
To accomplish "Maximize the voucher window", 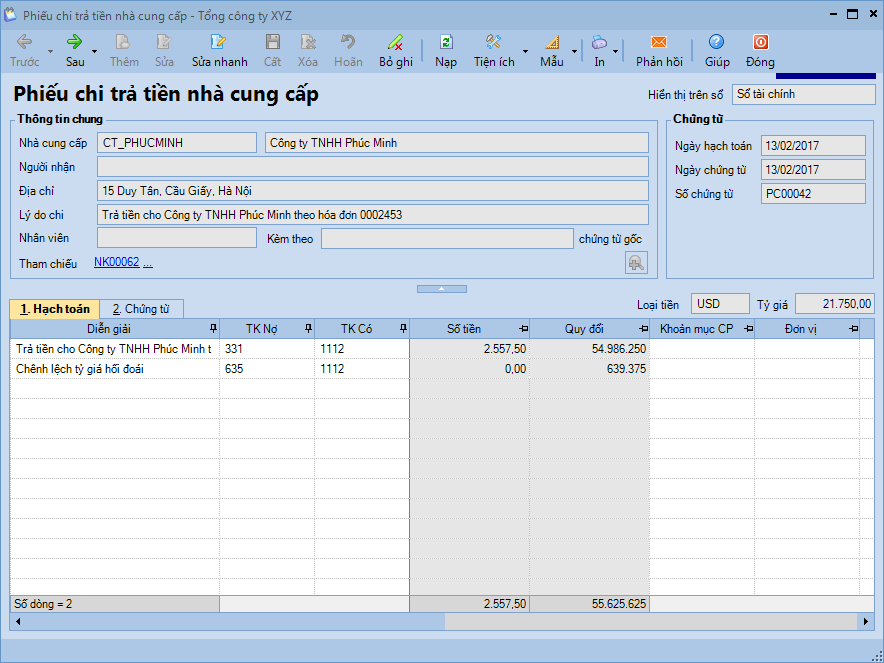I will pyautogui.click(x=852, y=15).
